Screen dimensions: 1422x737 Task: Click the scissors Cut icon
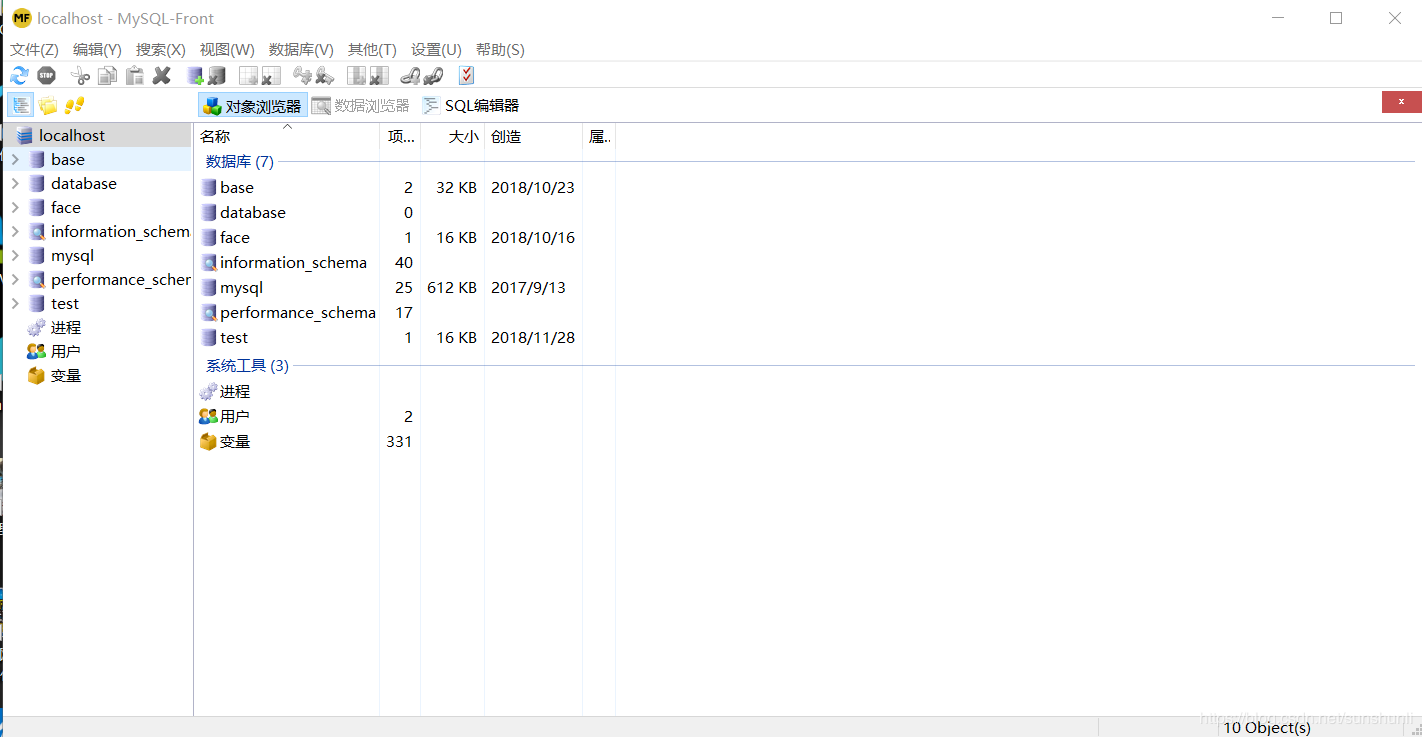(x=80, y=75)
